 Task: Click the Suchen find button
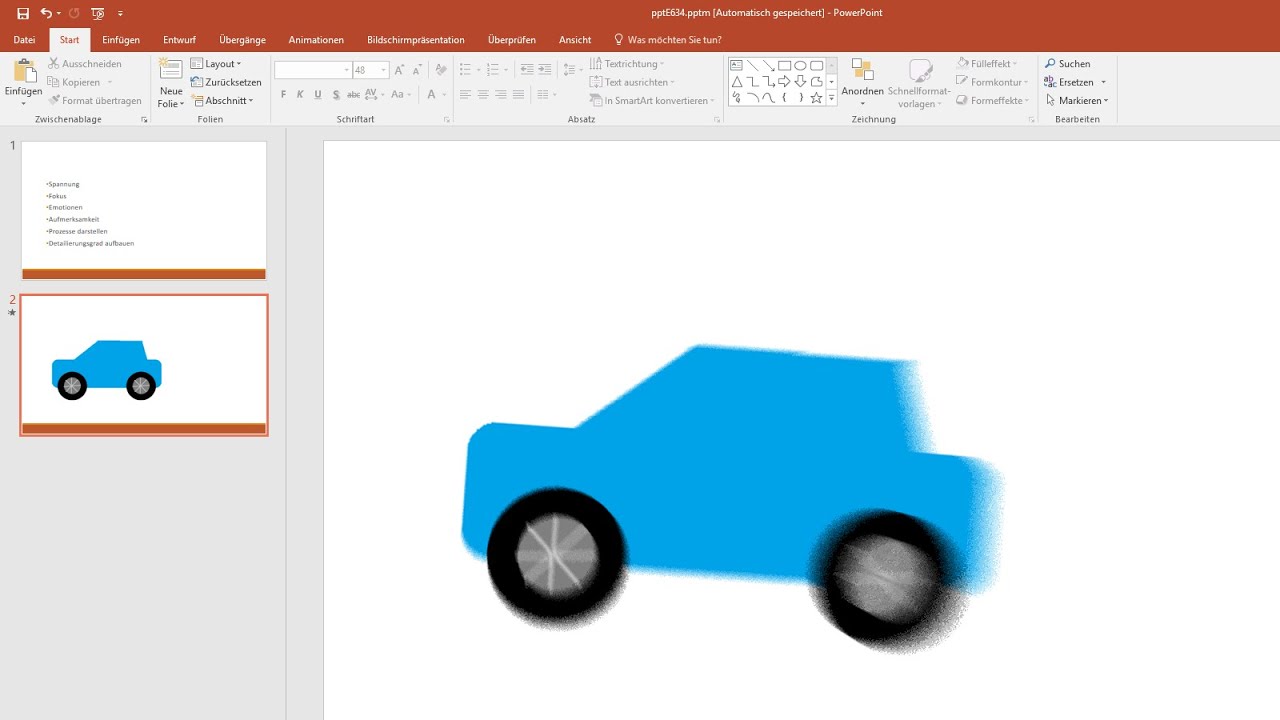coord(1068,64)
